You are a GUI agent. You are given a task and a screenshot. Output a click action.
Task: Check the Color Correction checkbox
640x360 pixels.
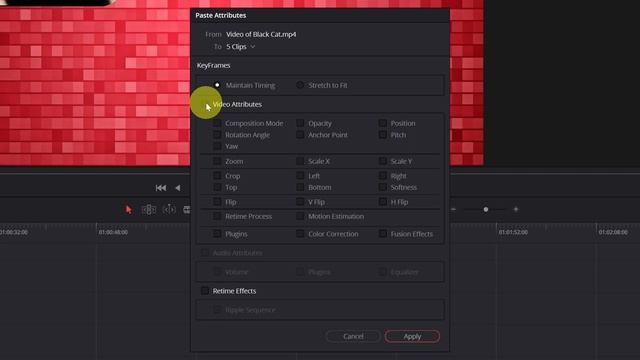(300, 233)
